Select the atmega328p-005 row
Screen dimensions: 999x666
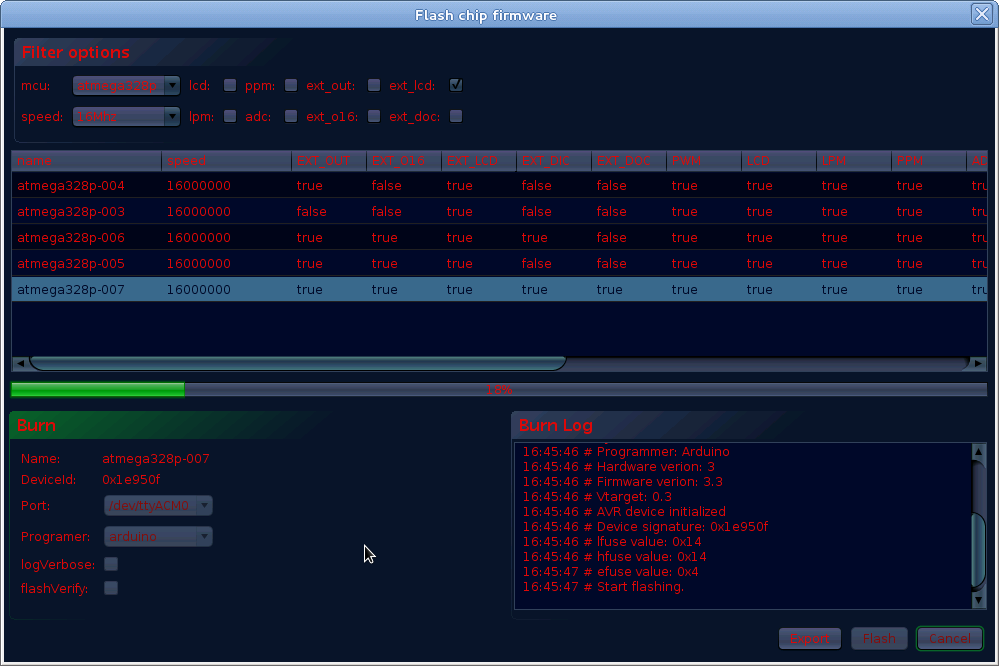pyautogui.click(x=500, y=264)
